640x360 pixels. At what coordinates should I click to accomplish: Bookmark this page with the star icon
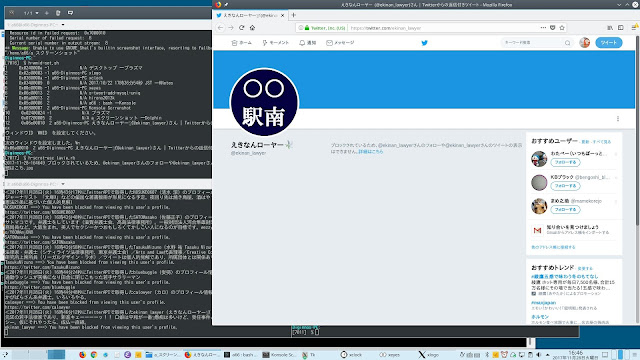(562, 28)
